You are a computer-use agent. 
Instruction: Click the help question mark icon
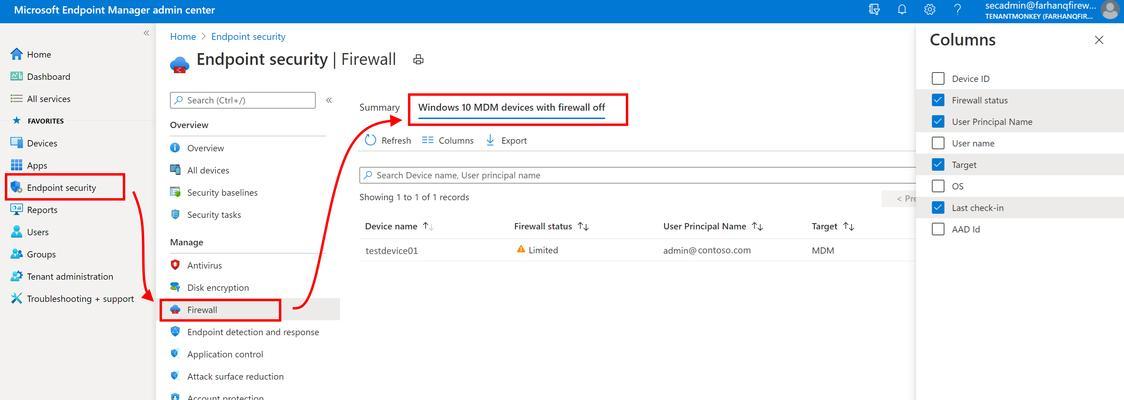click(x=958, y=9)
